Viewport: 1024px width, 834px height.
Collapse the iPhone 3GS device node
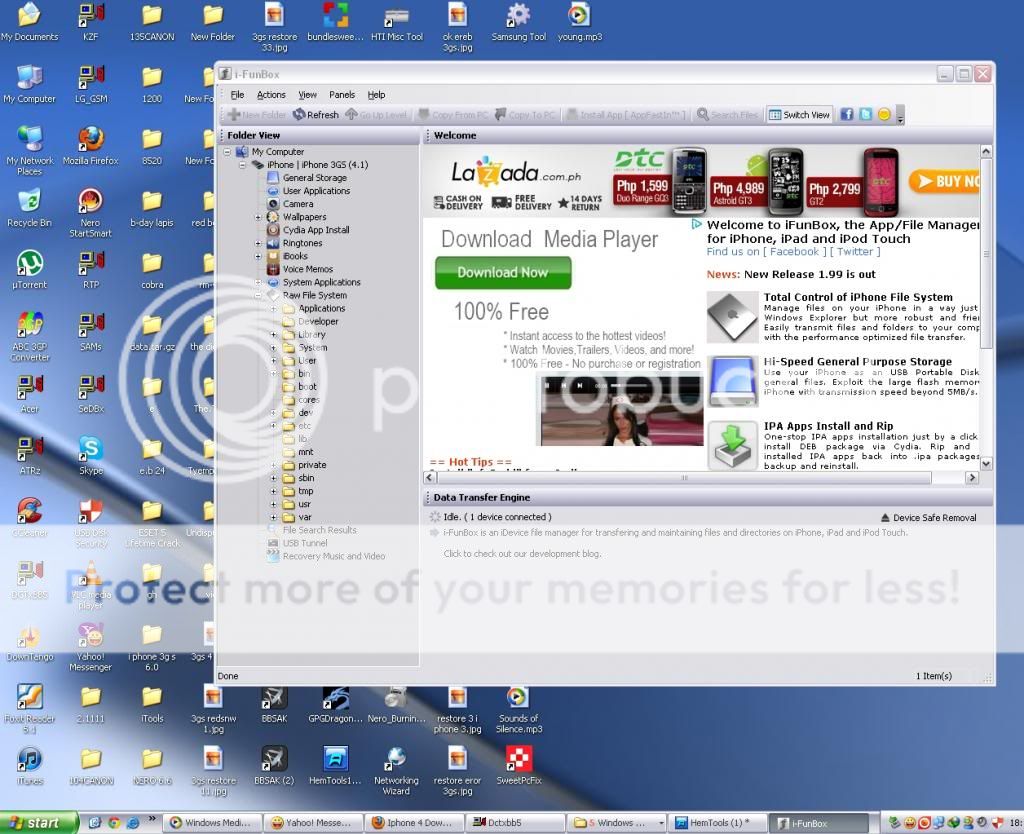pos(242,165)
